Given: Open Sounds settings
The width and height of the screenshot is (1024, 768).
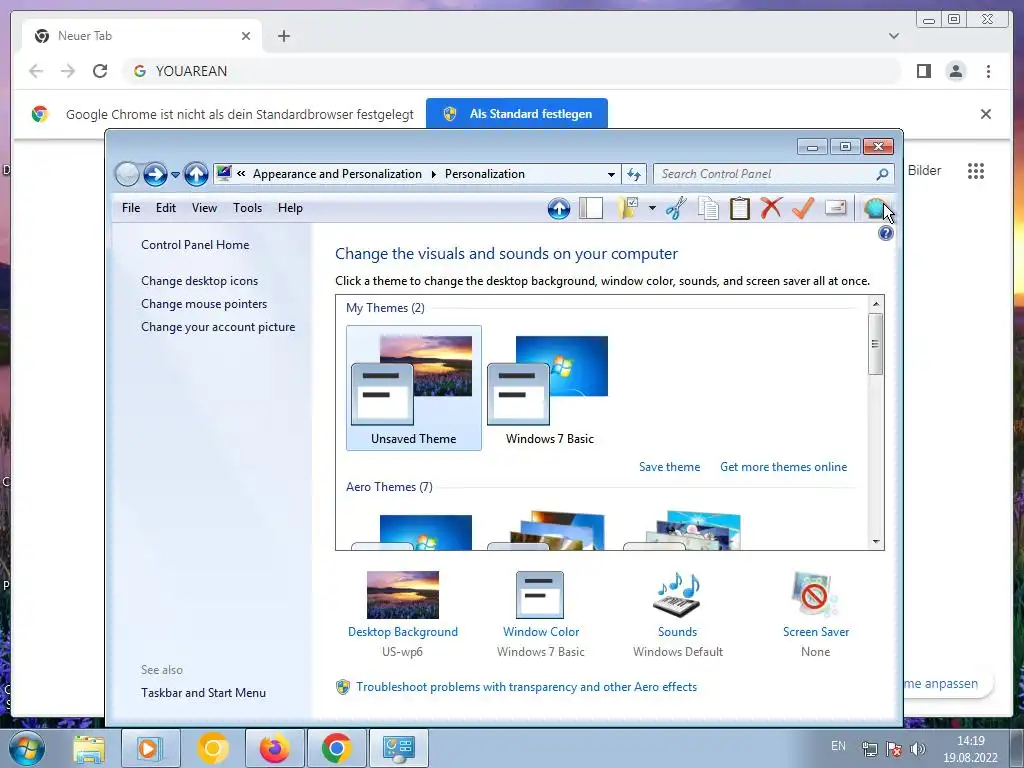Looking at the screenshot, I should click(677, 614).
